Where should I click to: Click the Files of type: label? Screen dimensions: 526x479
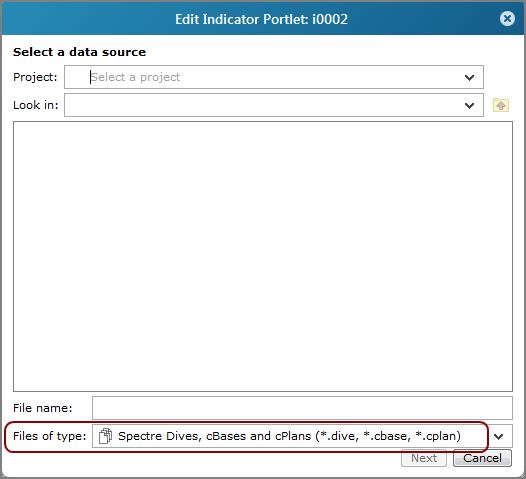point(50,436)
